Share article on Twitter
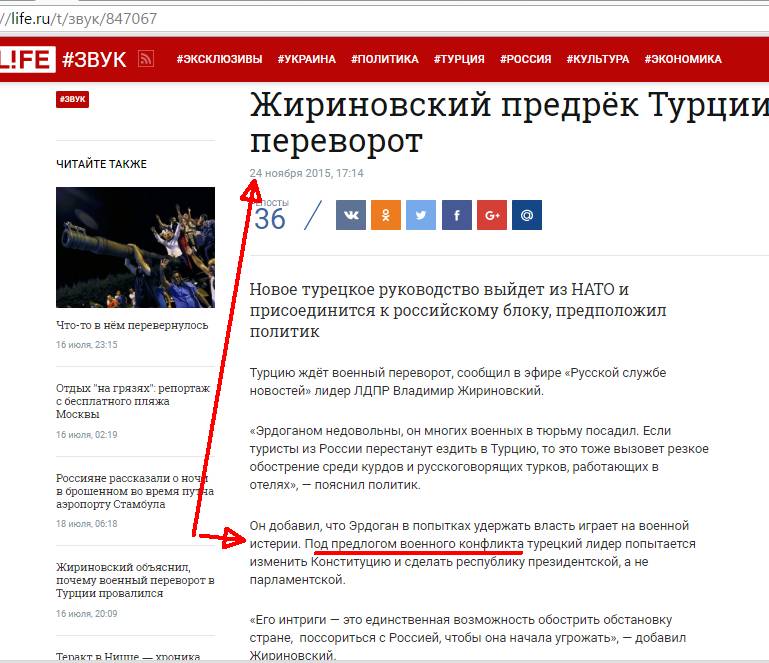 pos(421,215)
